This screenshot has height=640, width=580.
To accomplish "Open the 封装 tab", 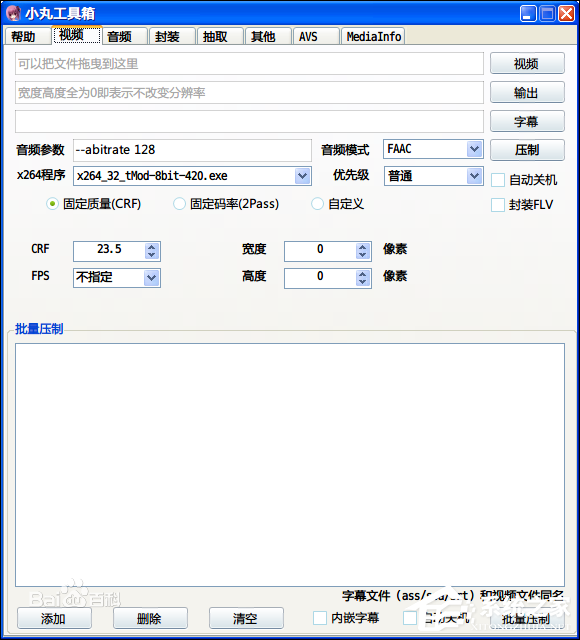I will pos(172,36).
